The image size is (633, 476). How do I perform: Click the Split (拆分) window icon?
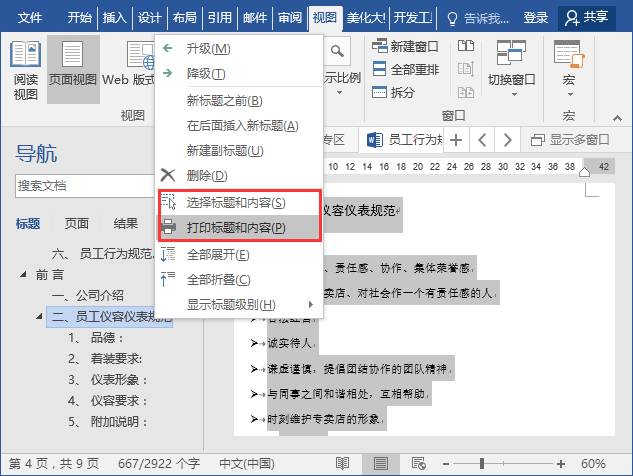tap(393, 92)
